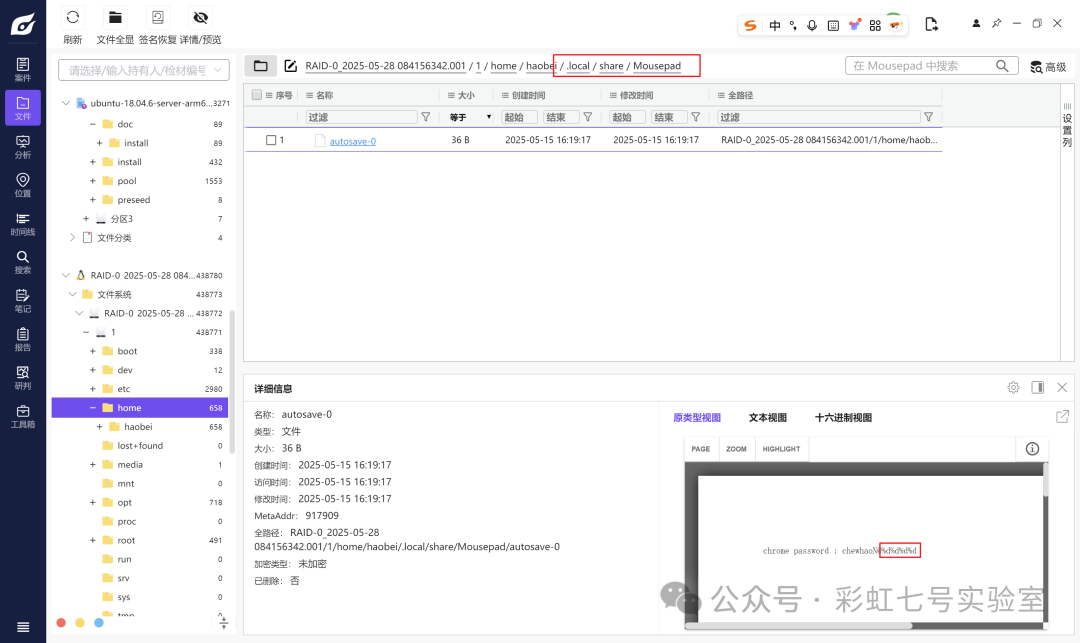This screenshot has height=643, width=1080.
Task: Collapse the ubuntu-18.04.6-server tree node
Action: (x=65, y=103)
